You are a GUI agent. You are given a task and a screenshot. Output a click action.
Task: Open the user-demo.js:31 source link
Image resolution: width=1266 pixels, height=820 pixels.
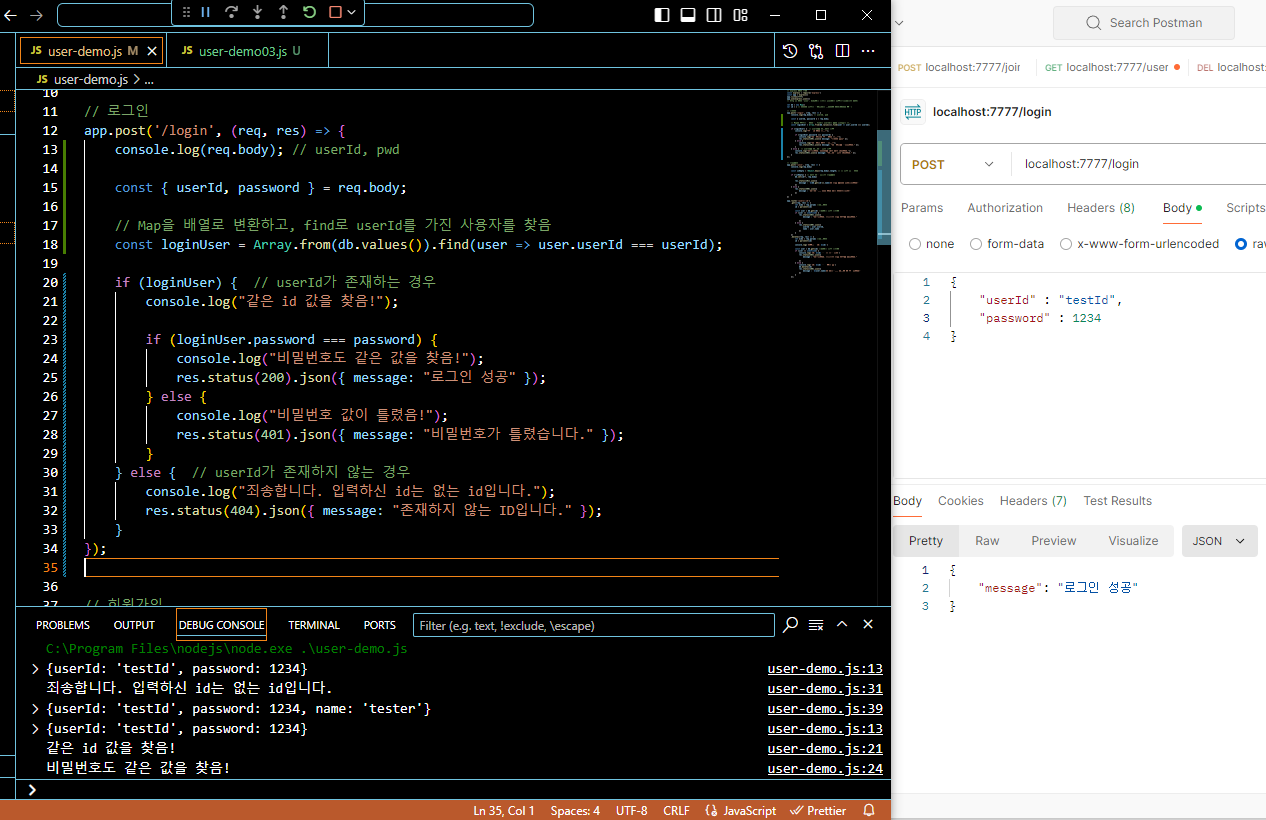tap(825, 689)
